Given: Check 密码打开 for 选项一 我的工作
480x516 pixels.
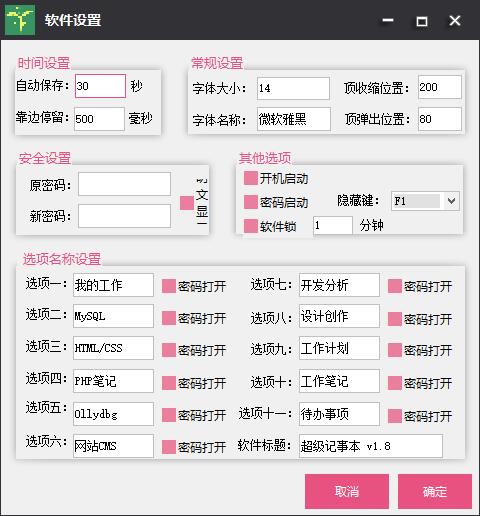Looking at the screenshot, I should point(169,286).
